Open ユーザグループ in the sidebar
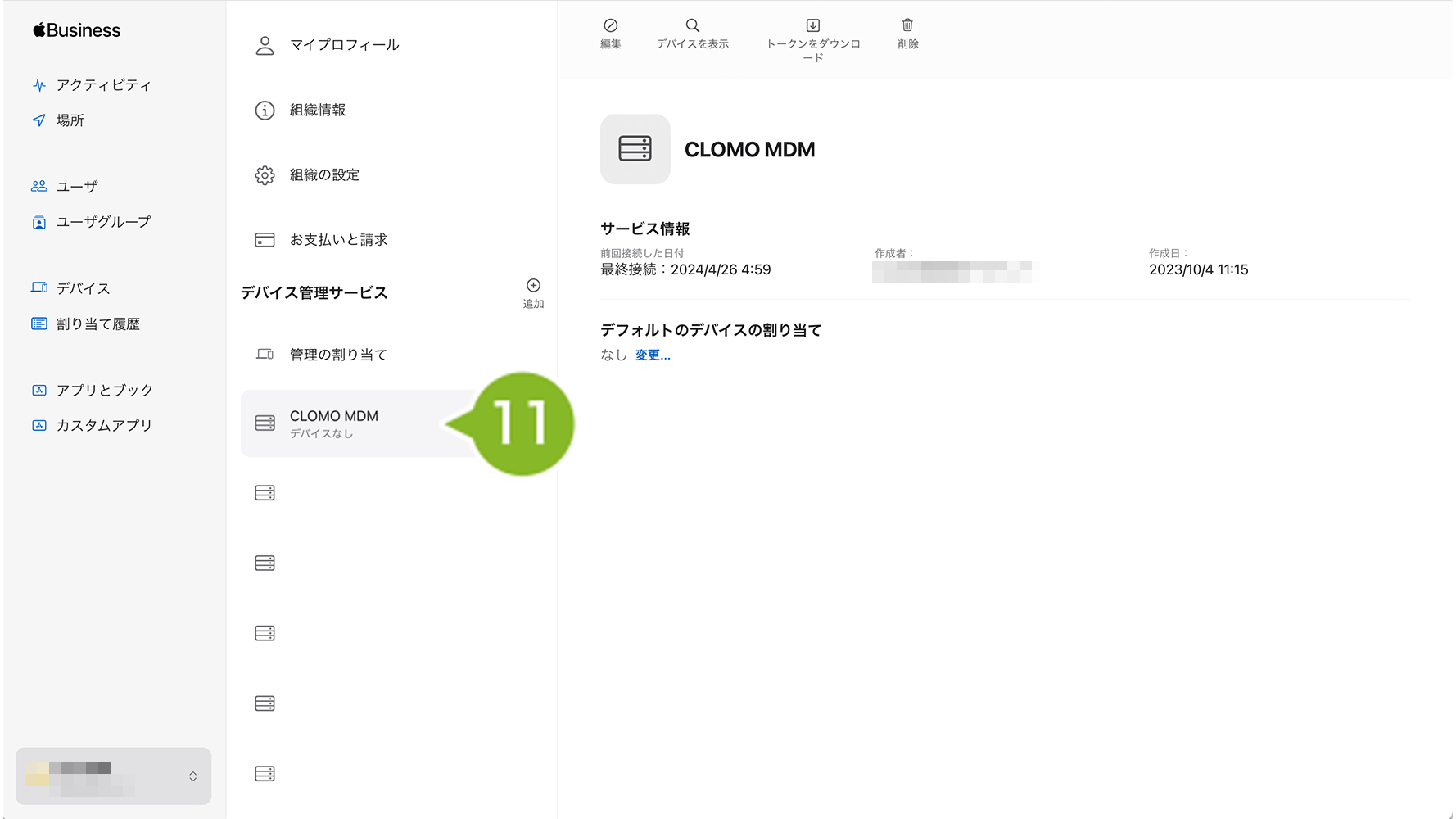This screenshot has height=819, width=1456. 92,222
